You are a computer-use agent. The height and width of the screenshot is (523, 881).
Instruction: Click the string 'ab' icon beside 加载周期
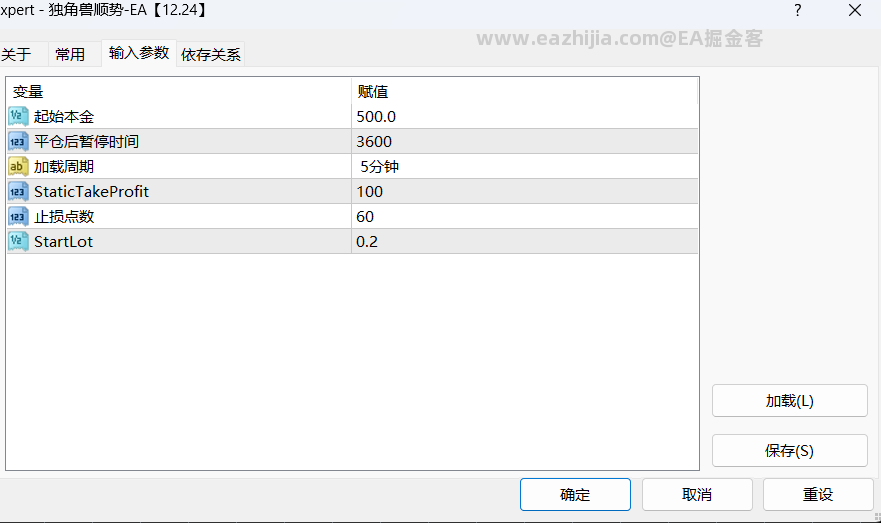coord(18,166)
